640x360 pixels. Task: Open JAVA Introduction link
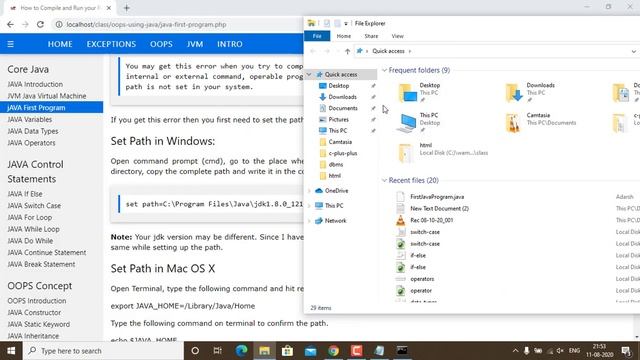click(x=35, y=84)
